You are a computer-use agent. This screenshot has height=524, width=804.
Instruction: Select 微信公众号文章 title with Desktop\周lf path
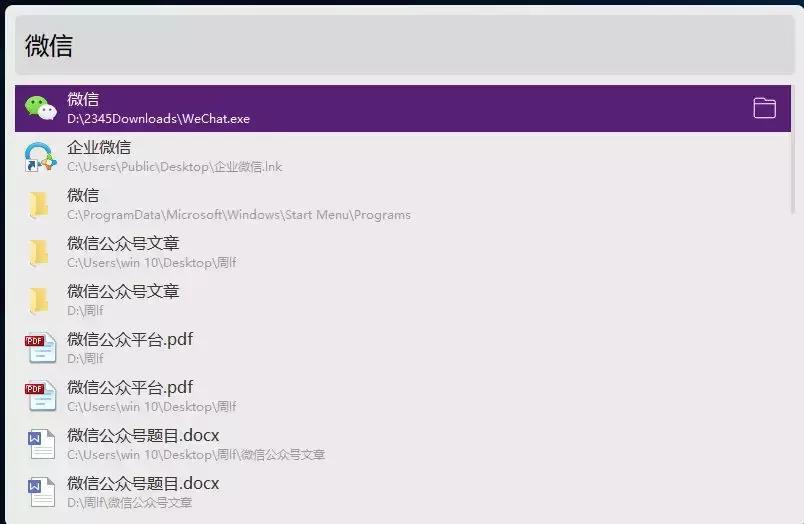click(123, 243)
